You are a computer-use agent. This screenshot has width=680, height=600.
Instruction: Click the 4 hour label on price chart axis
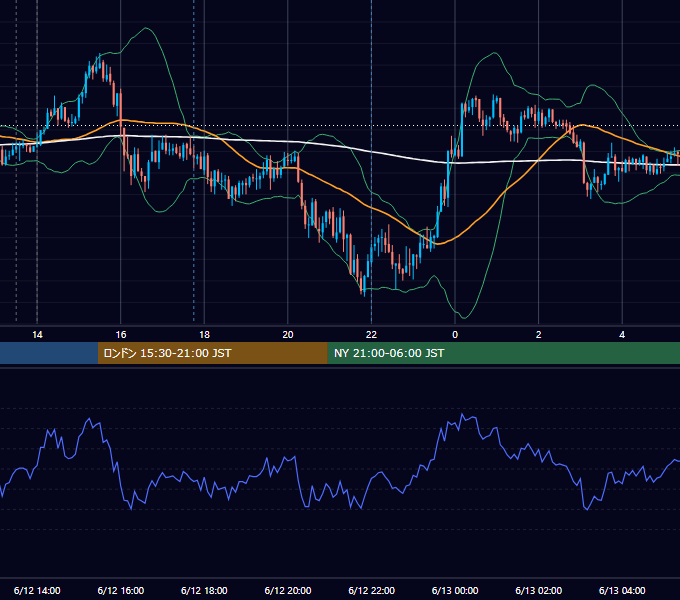point(622,335)
